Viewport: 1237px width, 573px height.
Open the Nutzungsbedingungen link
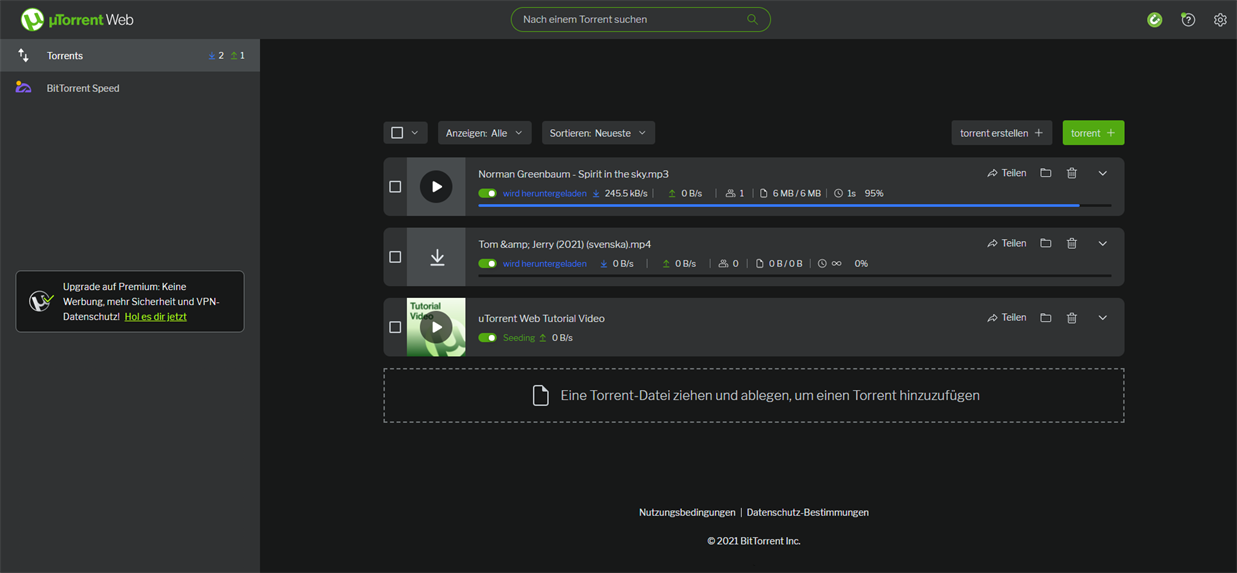coord(687,512)
